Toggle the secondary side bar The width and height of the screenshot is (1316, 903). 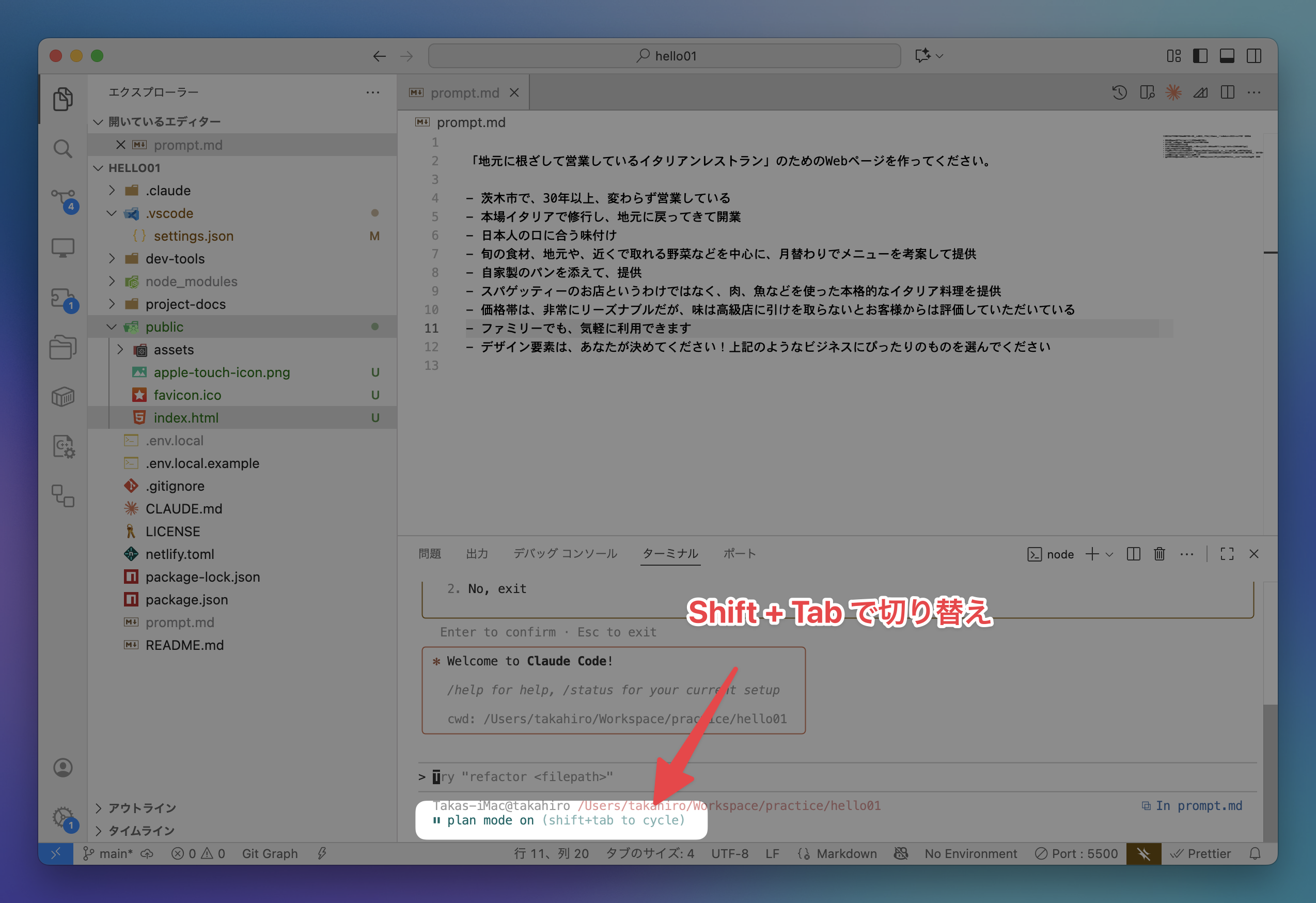pyautogui.click(x=1254, y=55)
